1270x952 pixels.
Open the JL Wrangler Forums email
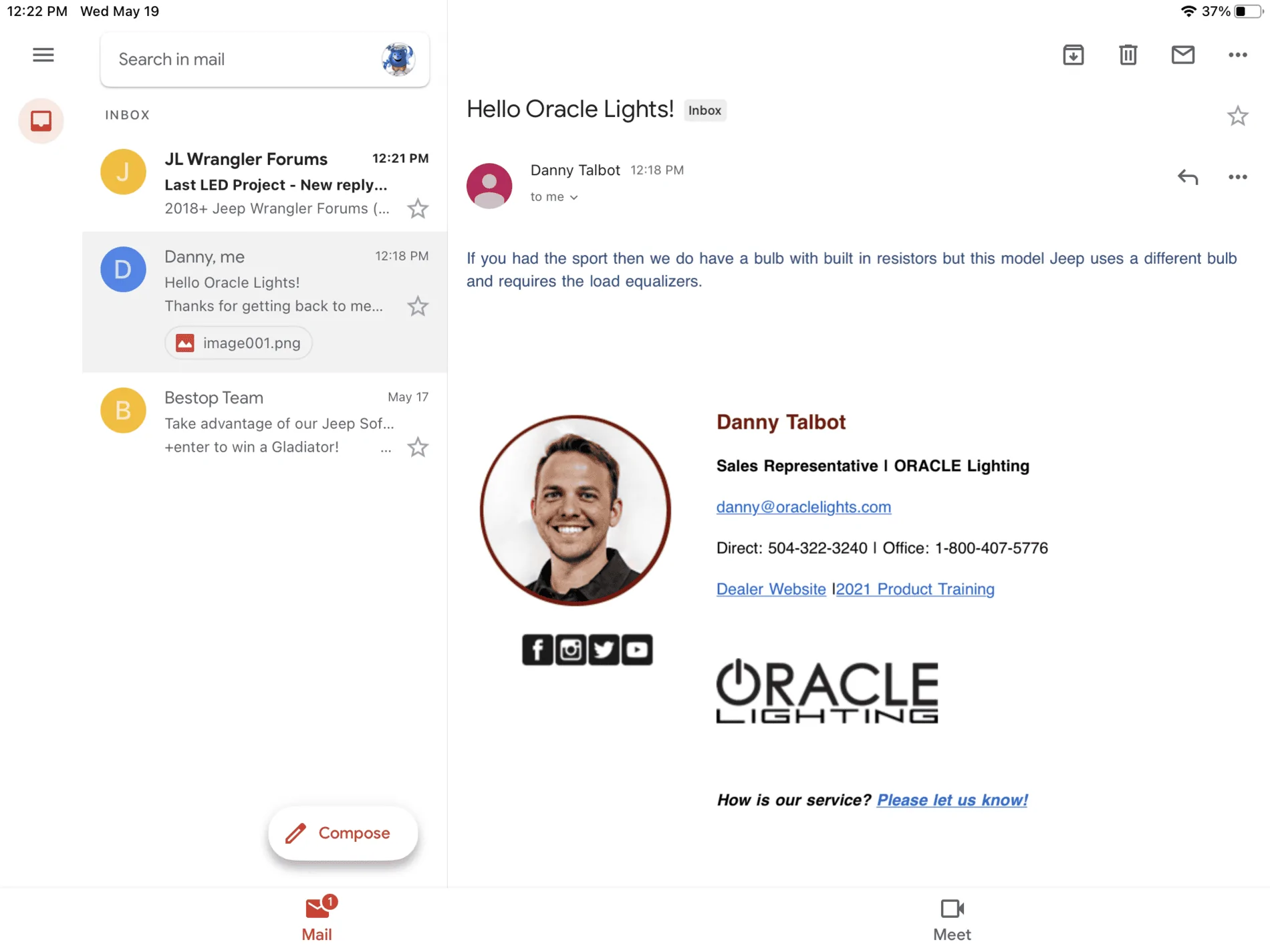pyautogui.click(x=265, y=184)
